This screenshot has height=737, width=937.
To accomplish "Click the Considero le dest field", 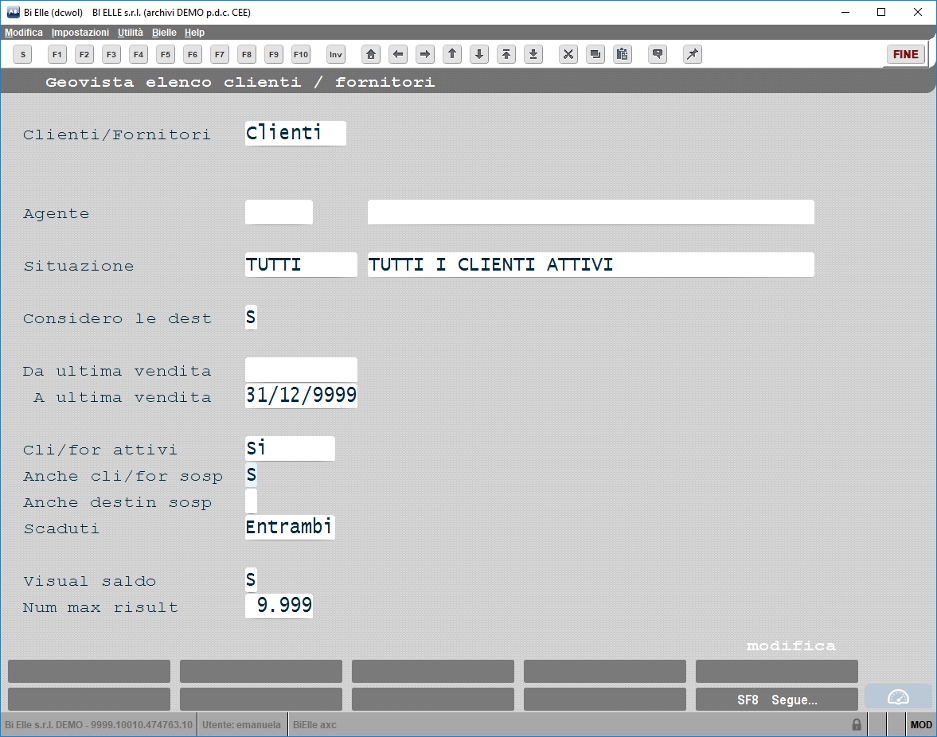I will [251, 317].
